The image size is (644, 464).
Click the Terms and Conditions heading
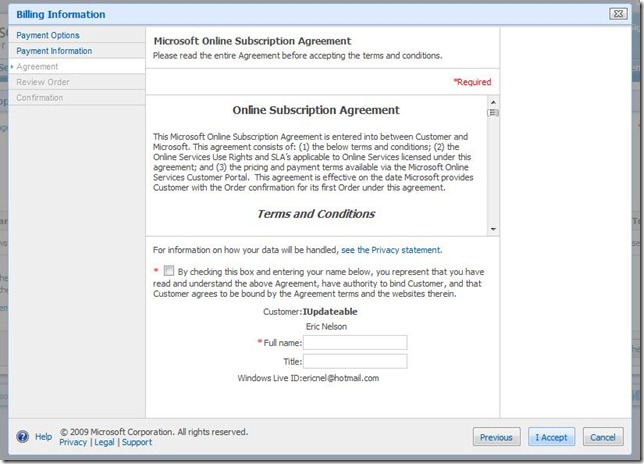(x=316, y=214)
